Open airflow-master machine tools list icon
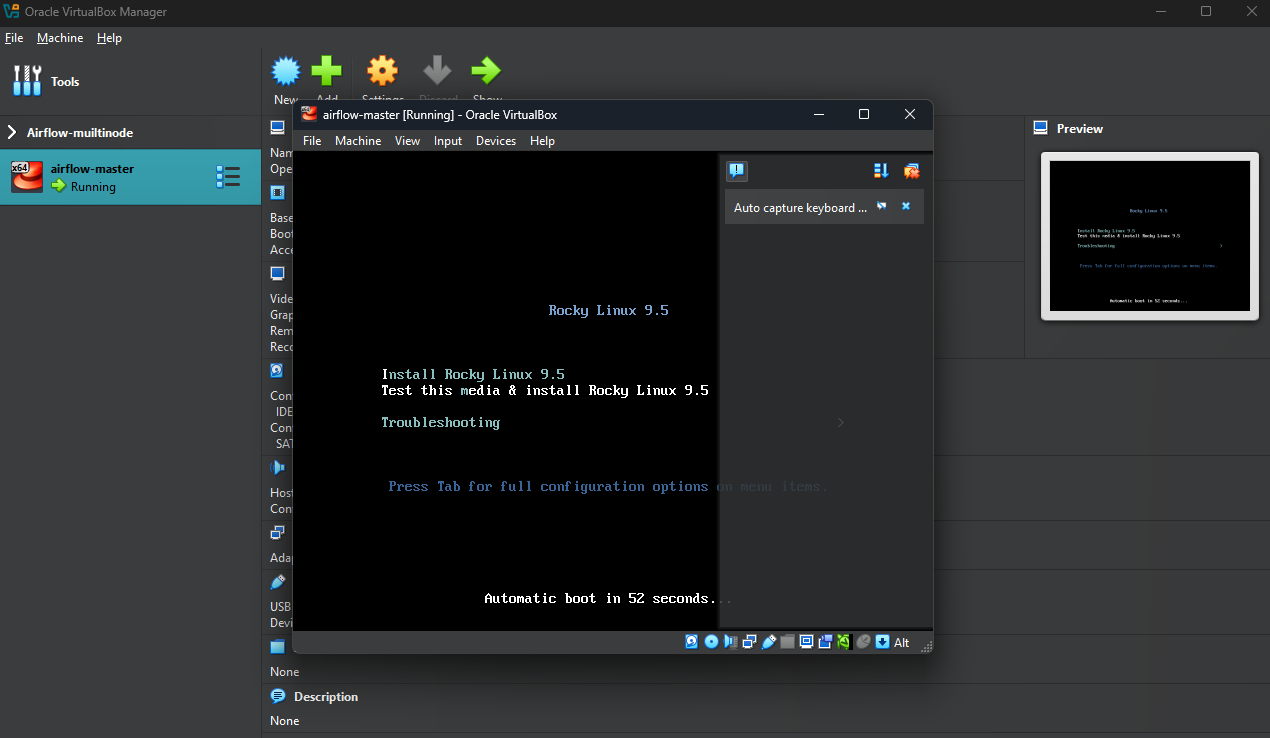This screenshot has width=1270, height=738. click(x=228, y=177)
